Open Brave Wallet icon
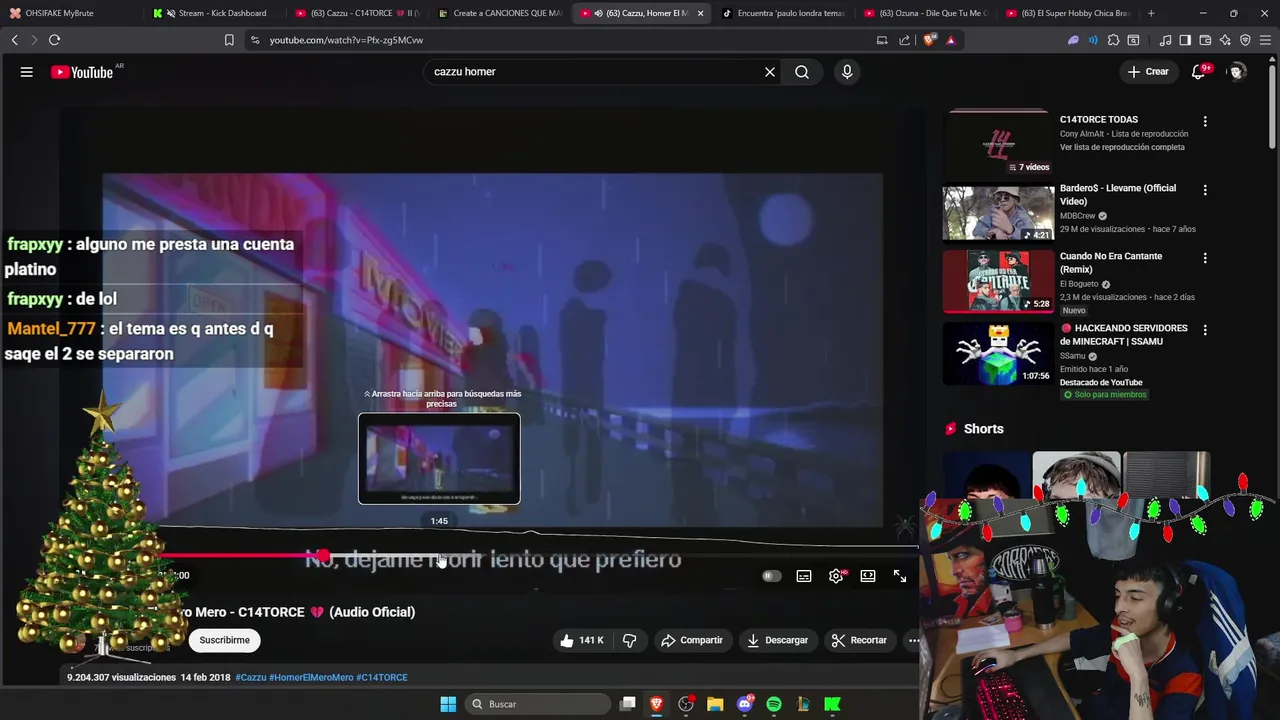 coord(1205,40)
